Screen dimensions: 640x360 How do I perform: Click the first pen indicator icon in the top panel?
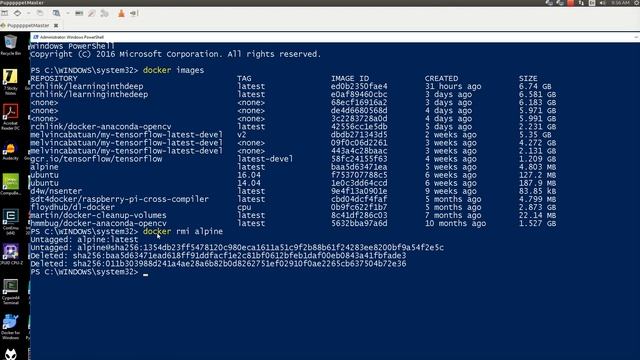(x=549, y=3)
